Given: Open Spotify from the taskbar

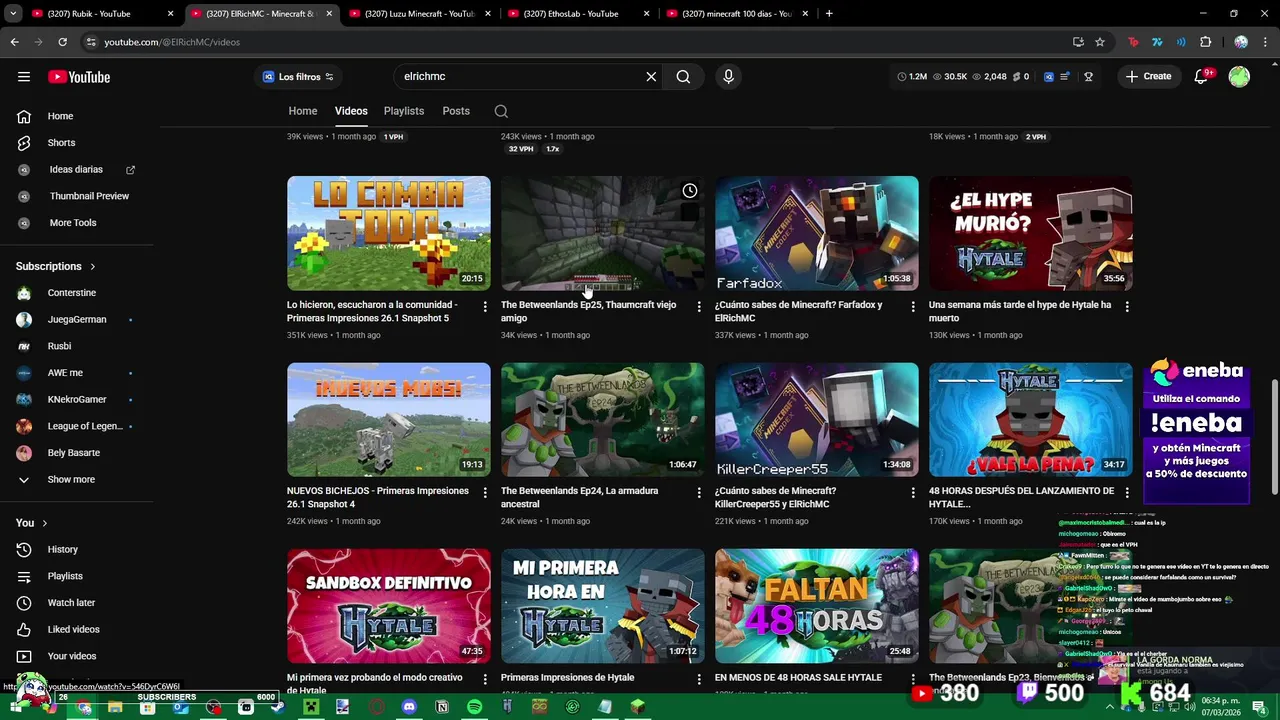Looking at the screenshot, I should tap(474, 707).
